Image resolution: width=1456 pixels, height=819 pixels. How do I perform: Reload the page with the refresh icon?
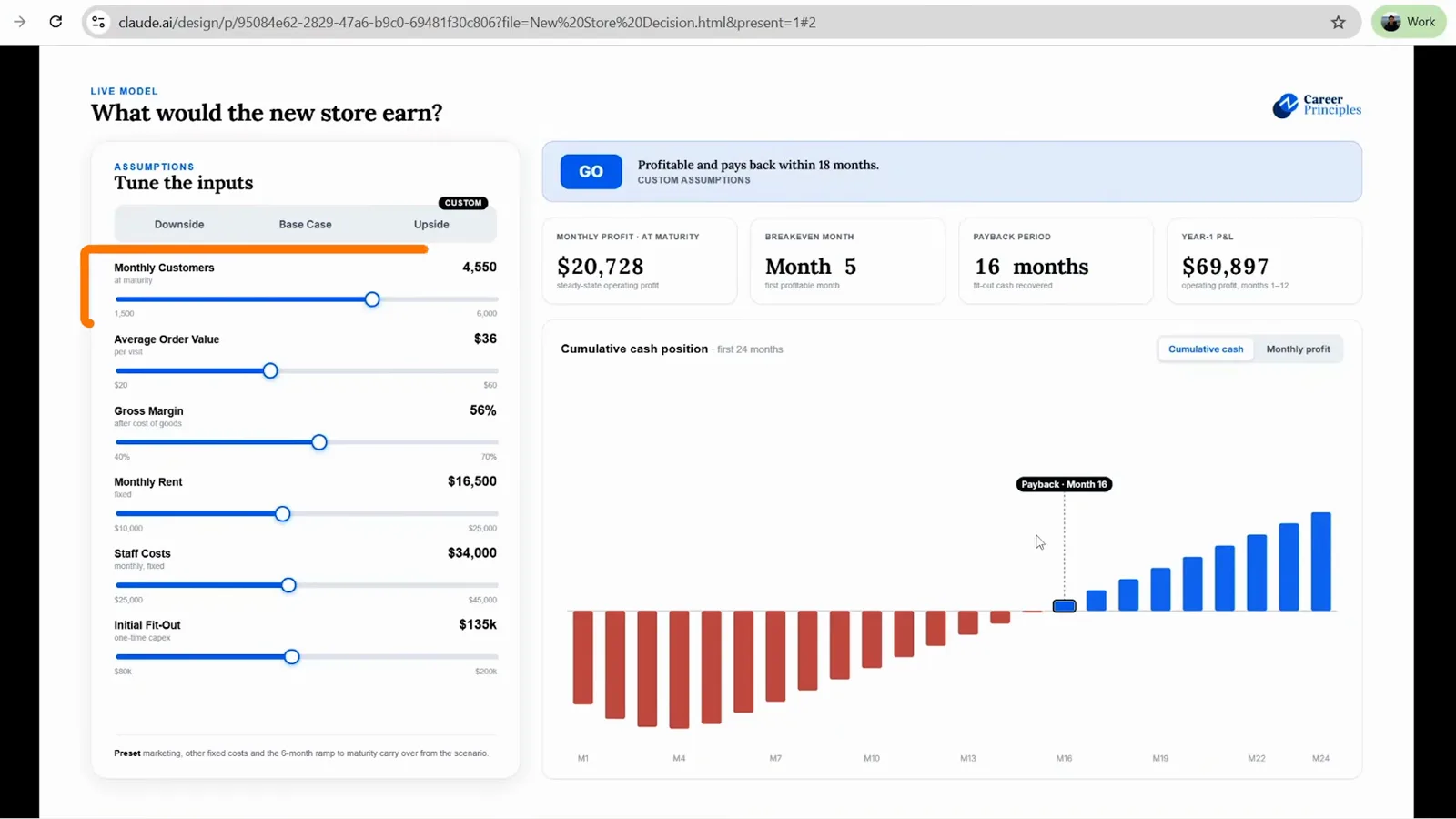pos(56,22)
